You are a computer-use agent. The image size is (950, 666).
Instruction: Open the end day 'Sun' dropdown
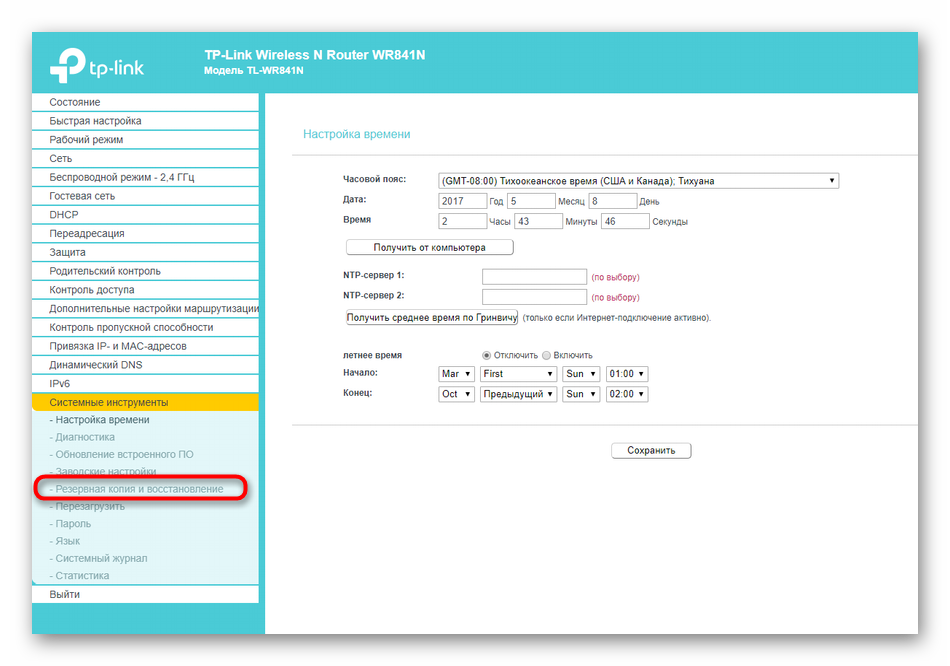pyautogui.click(x=580, y=394)
